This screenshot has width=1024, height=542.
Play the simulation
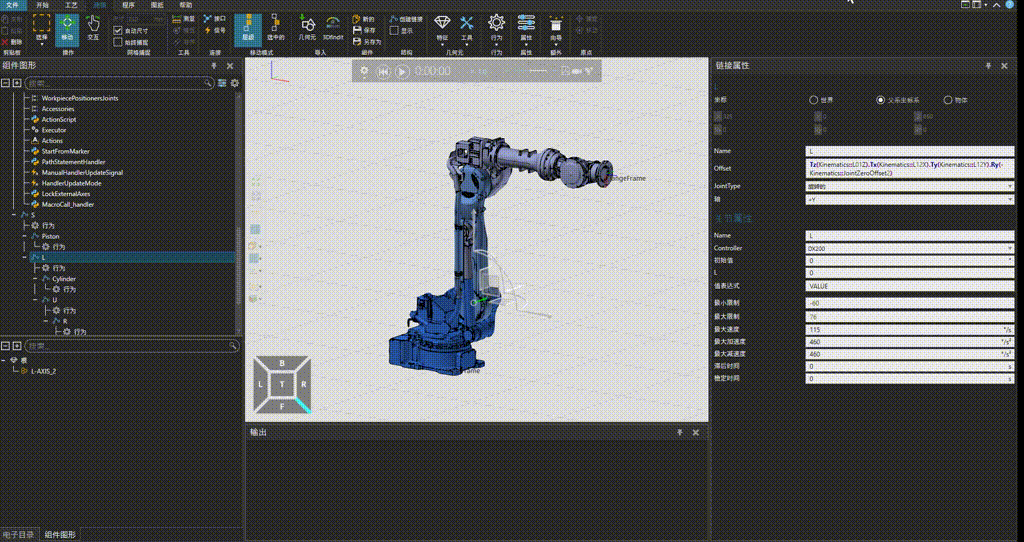tap(402, 71)
